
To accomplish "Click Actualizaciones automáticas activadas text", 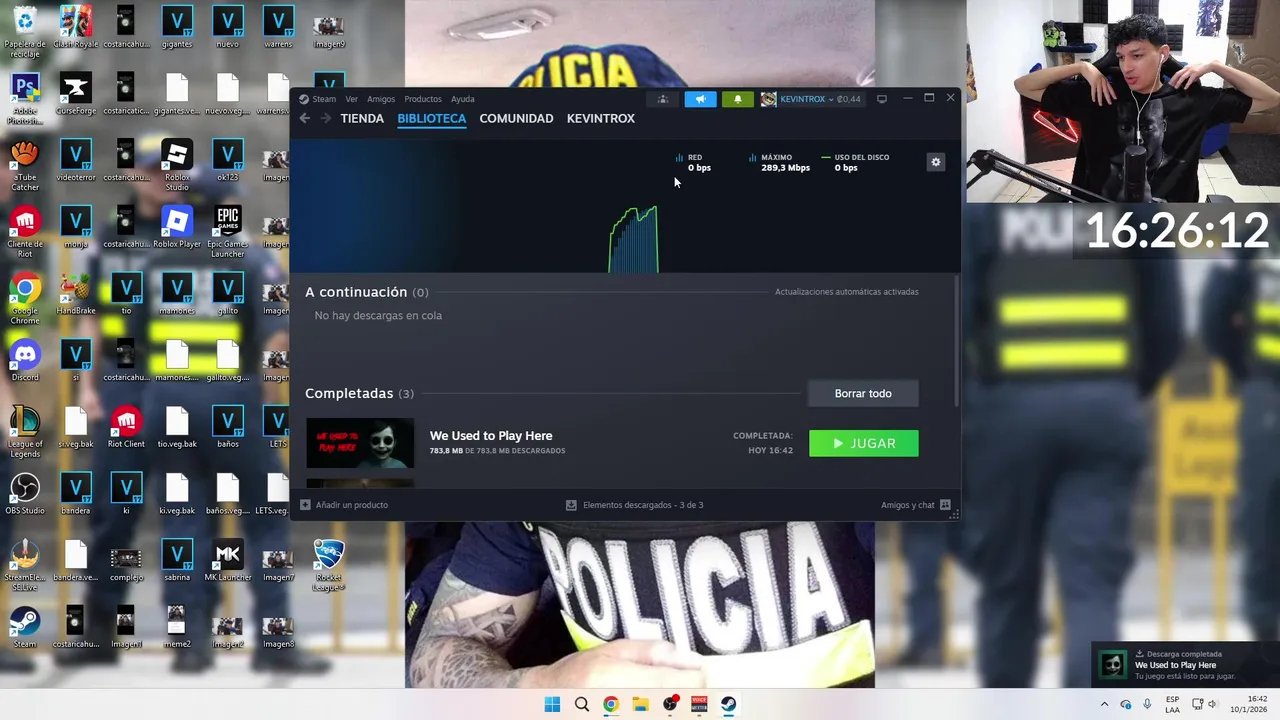I will [846, 292].
